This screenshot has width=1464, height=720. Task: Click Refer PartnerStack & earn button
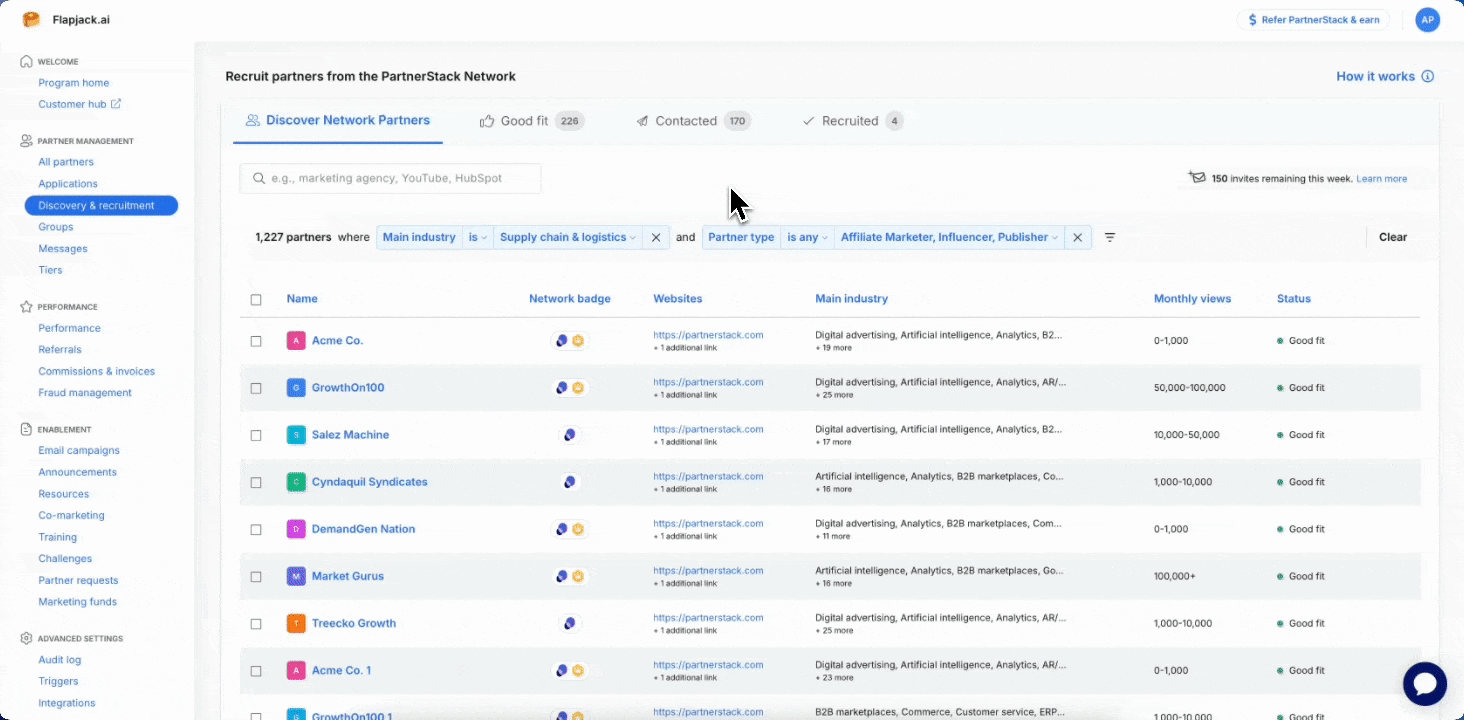click(x=1313, y=20)
